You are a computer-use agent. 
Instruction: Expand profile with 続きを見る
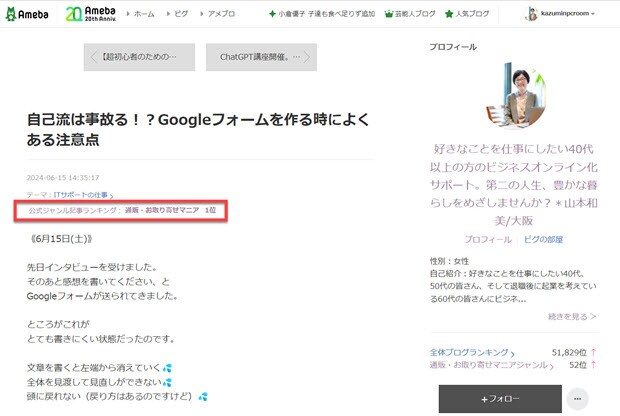point(572,316)
